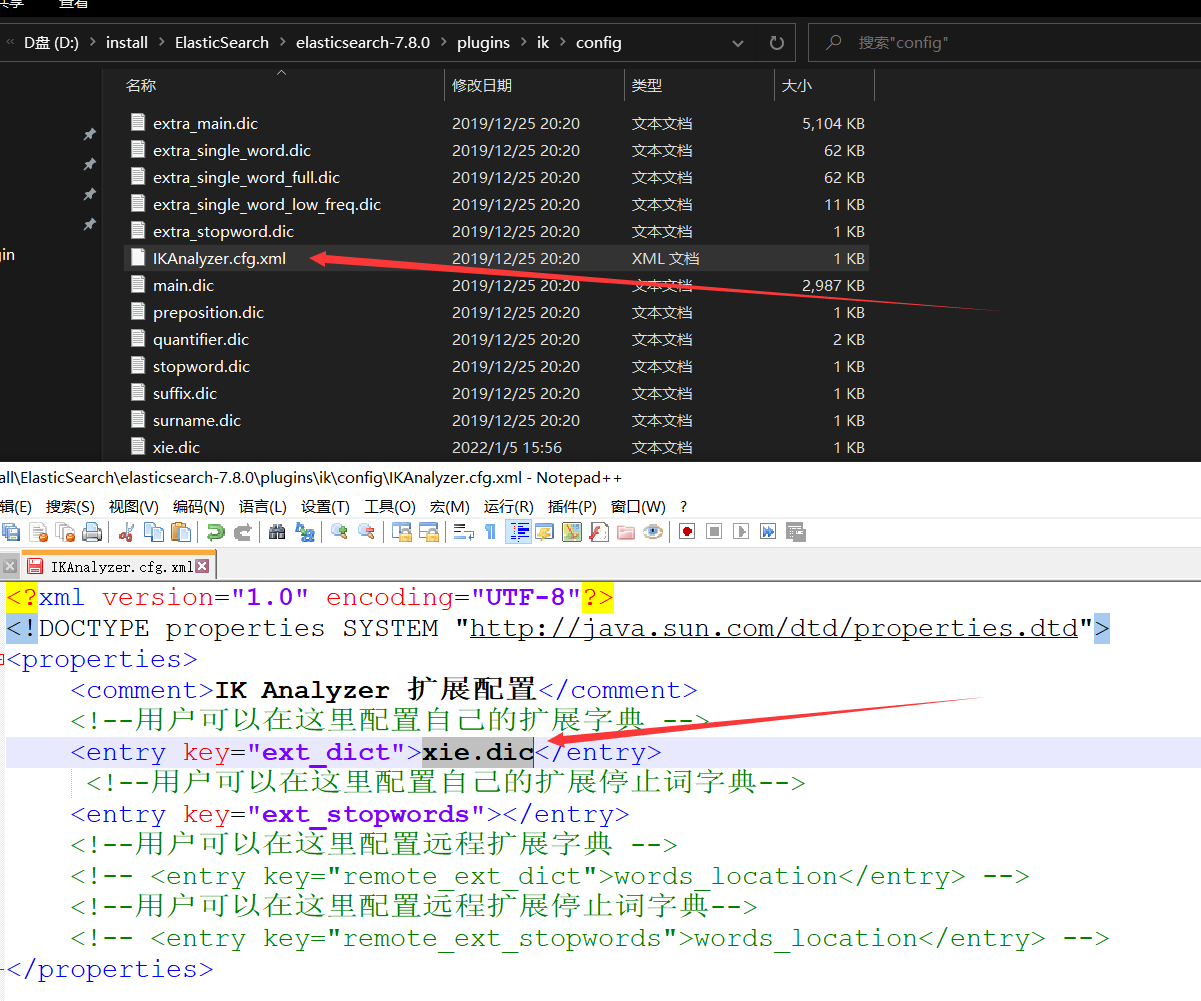Click the Copy toolbar icon
Viewport: 1201px width, 1001px height.
tap(153, 532)
